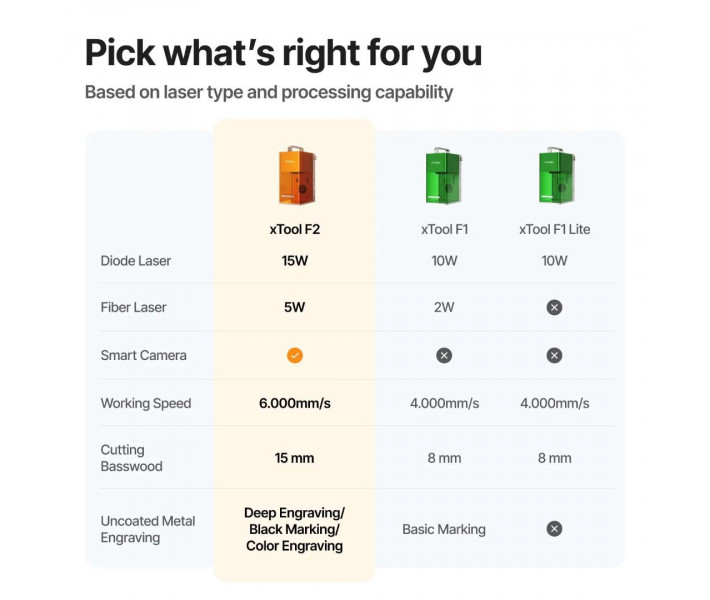Click the green xTool F1 machine image

tap(444, 176)
